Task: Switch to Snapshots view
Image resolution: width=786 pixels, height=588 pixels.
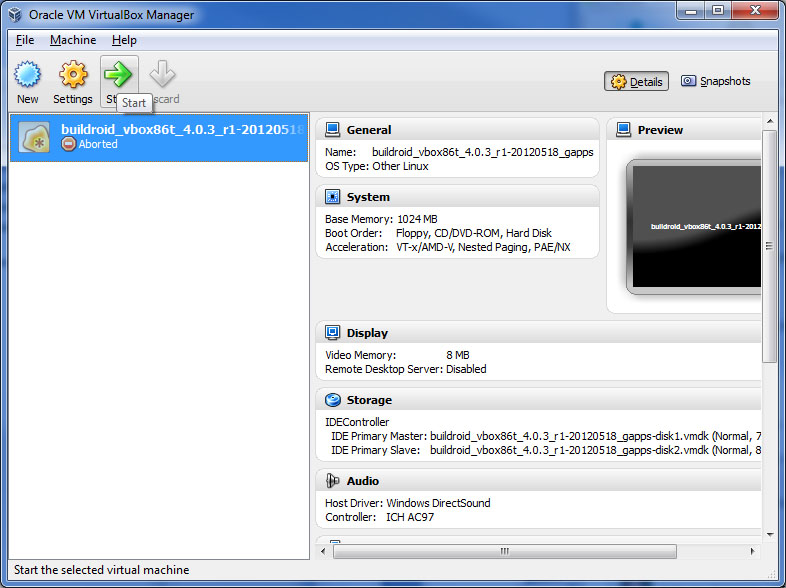Action: 715,81
